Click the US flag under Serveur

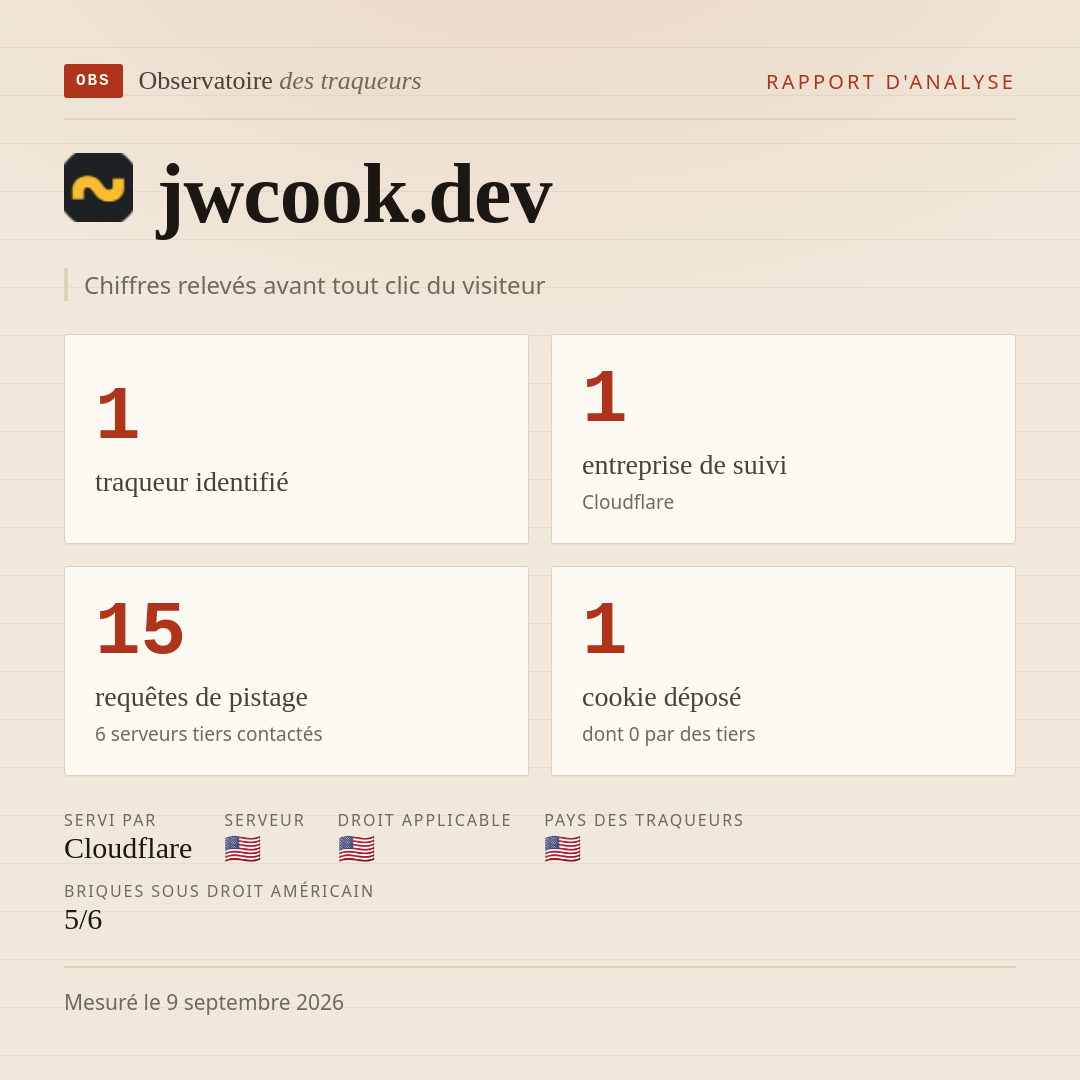242,849
